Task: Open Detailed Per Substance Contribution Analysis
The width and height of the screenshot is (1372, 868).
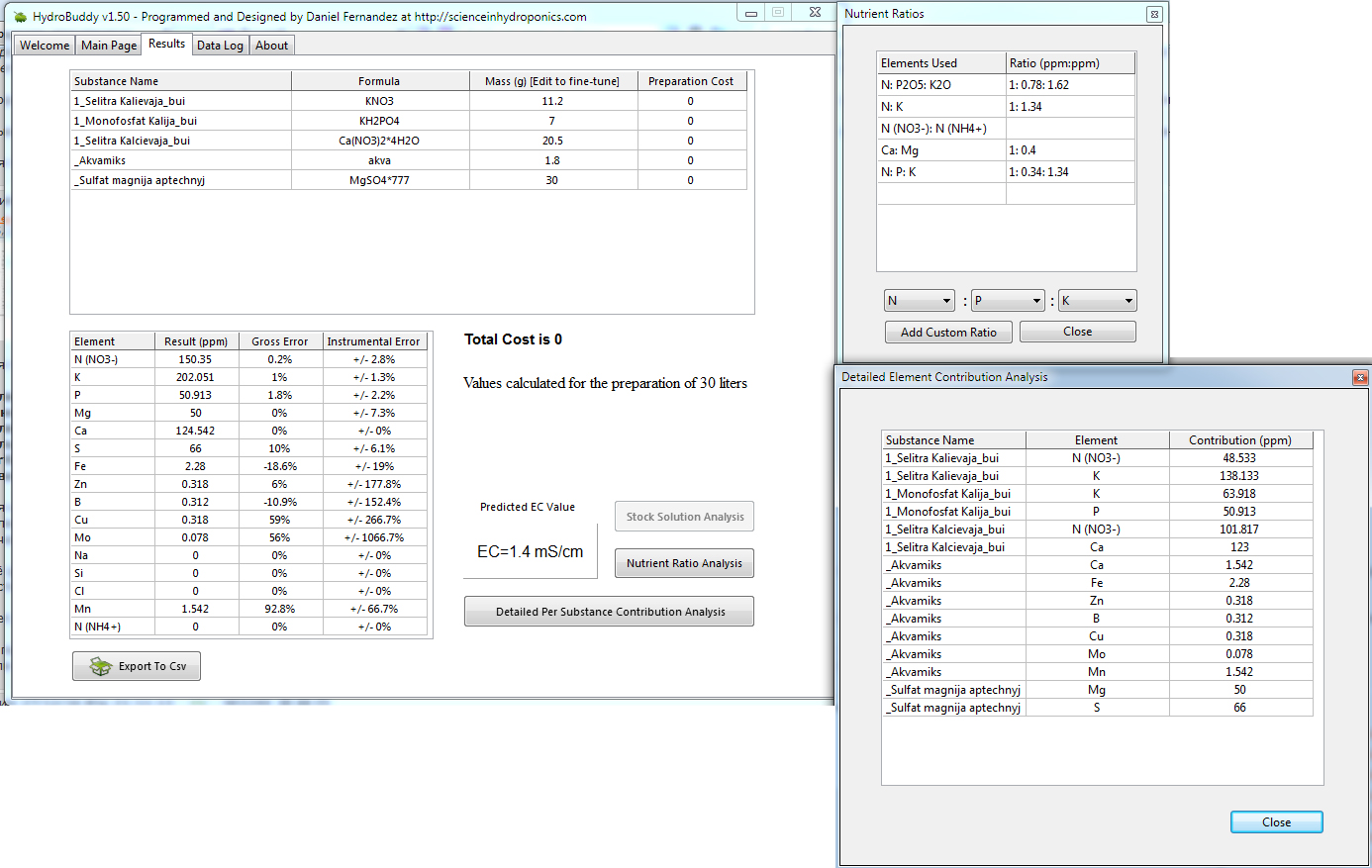Action: tap(610, 612)
